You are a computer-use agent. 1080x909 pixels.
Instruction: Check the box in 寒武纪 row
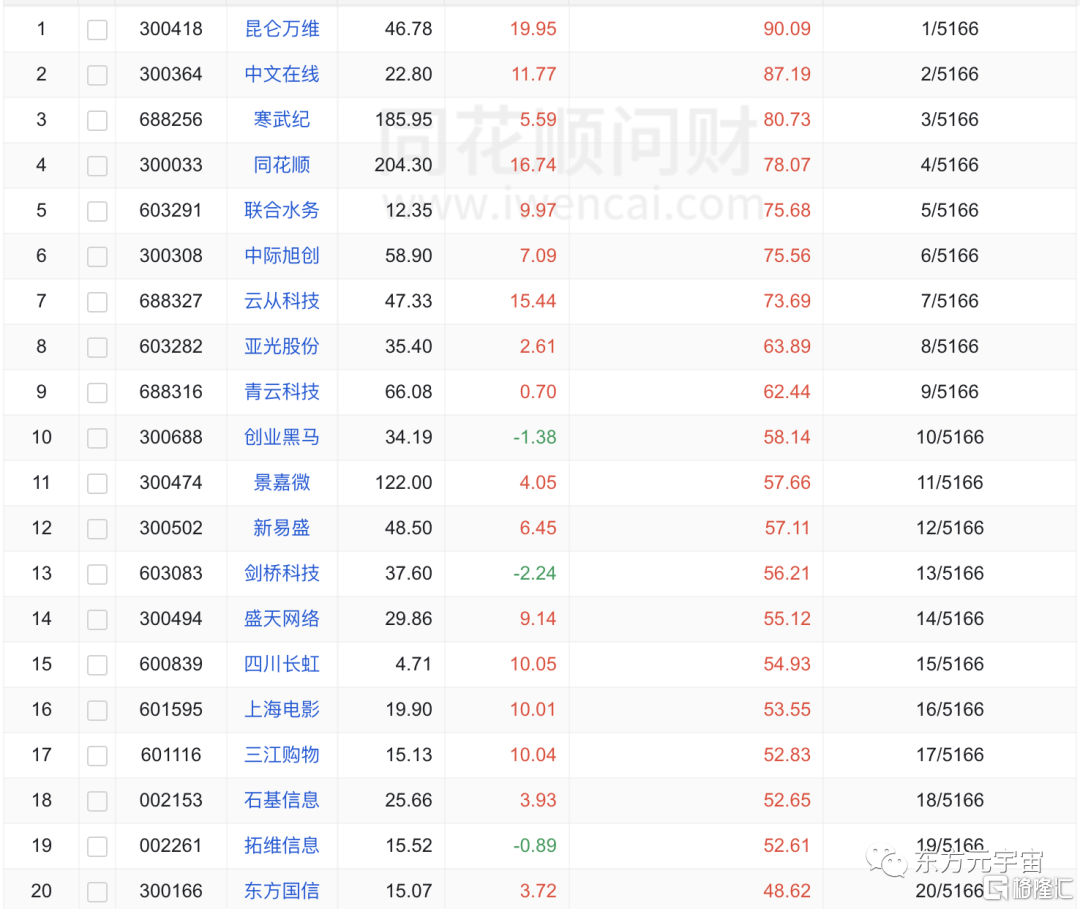(97, 121)
